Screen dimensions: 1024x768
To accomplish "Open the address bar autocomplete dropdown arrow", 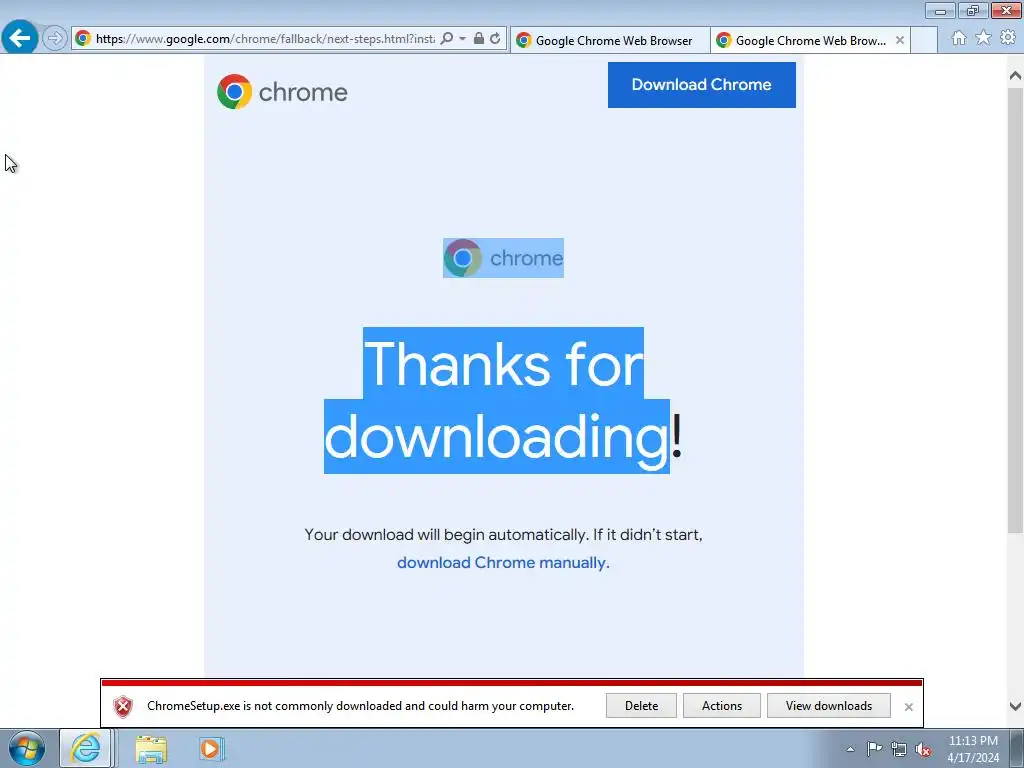I will tap(462, 39).
